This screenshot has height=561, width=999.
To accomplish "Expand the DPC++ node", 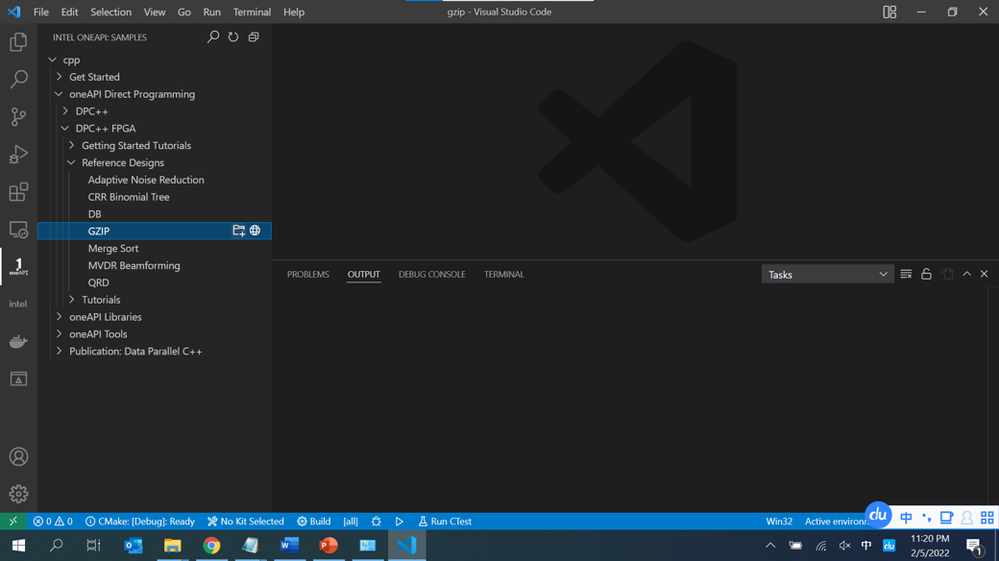I will (x=66, y=111).
